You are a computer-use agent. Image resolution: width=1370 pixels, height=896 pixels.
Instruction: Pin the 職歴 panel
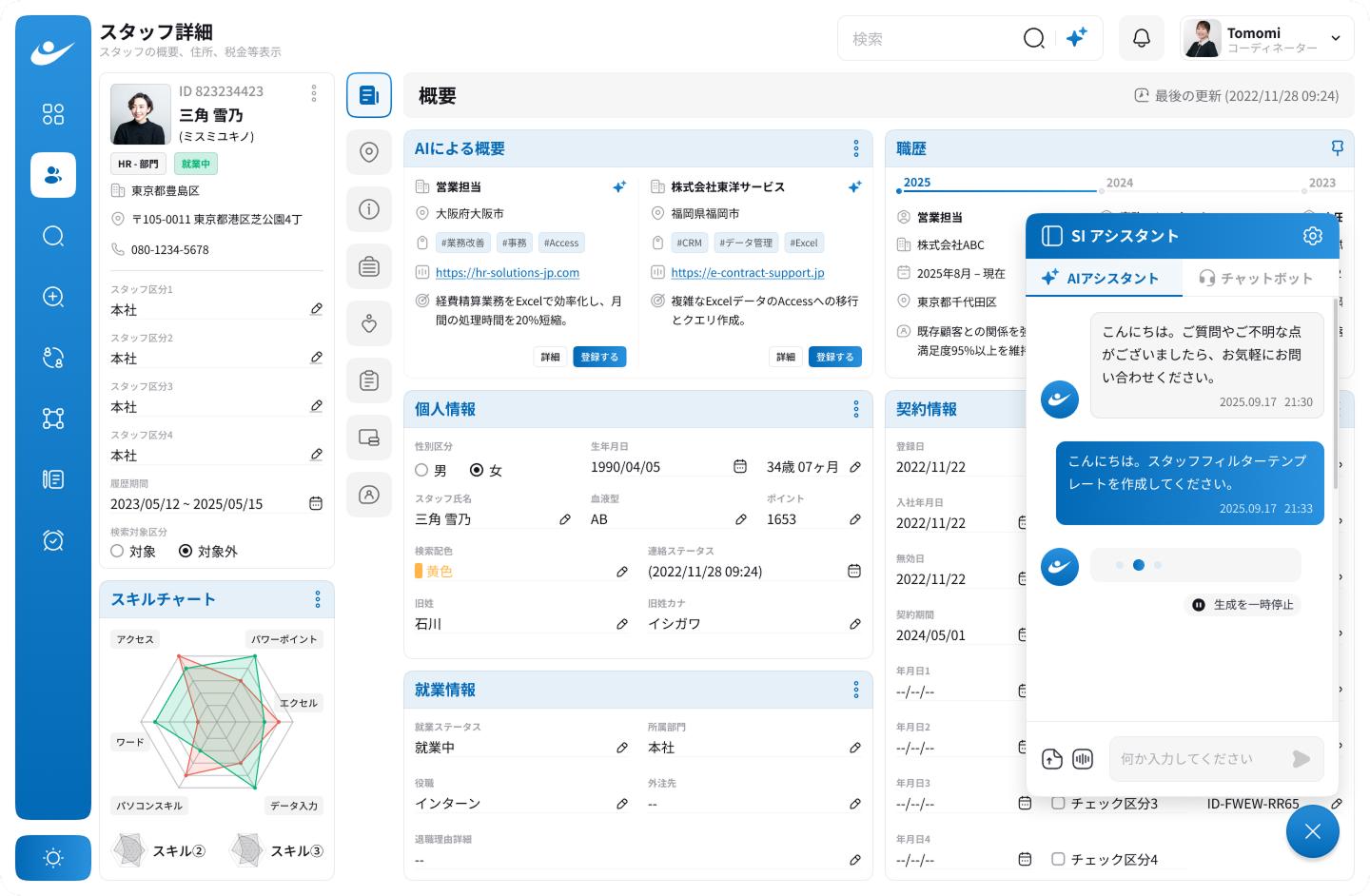pyautogui.click(x=1337, y=148)
